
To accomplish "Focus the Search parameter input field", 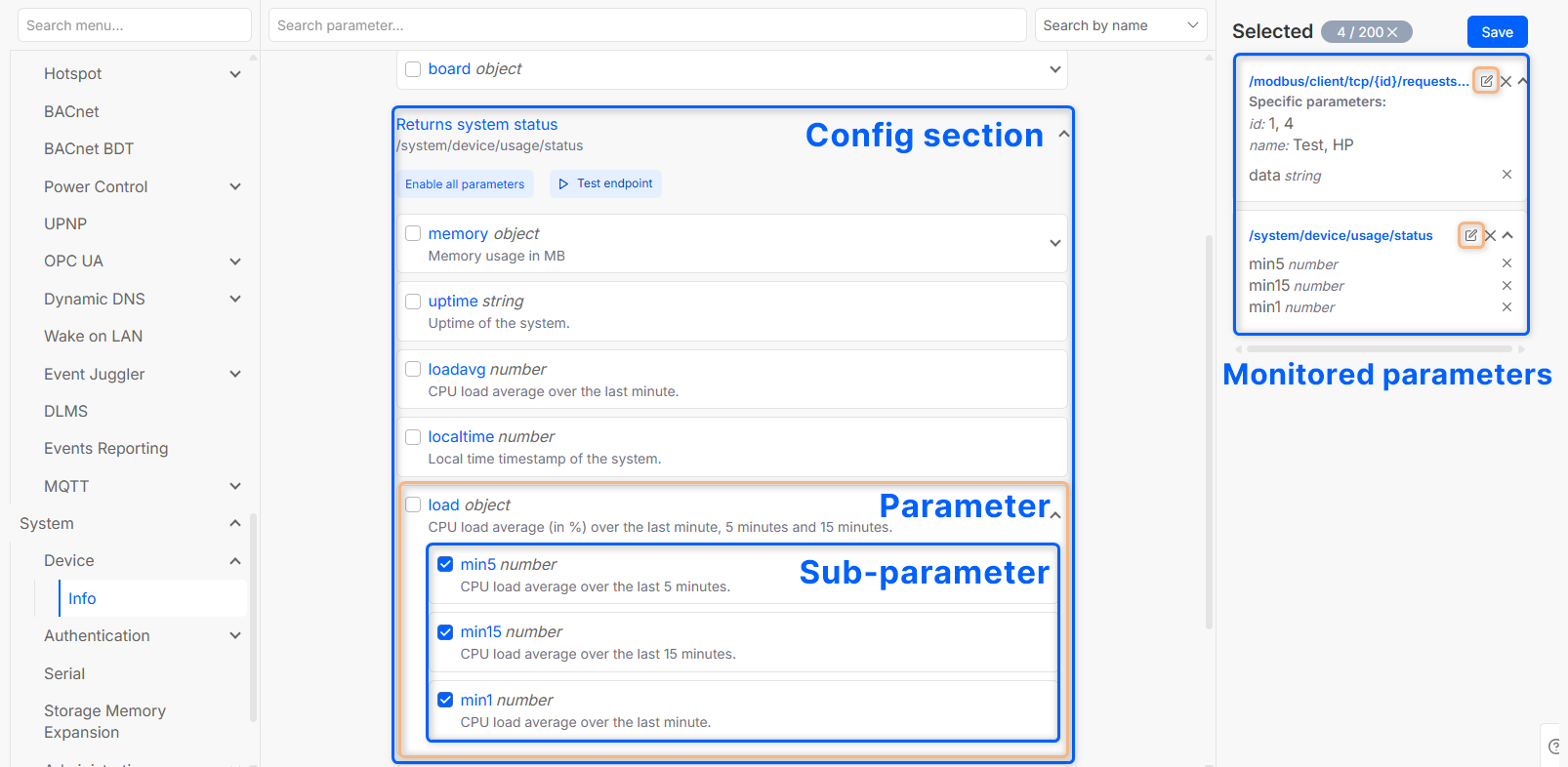I will 646,25.
